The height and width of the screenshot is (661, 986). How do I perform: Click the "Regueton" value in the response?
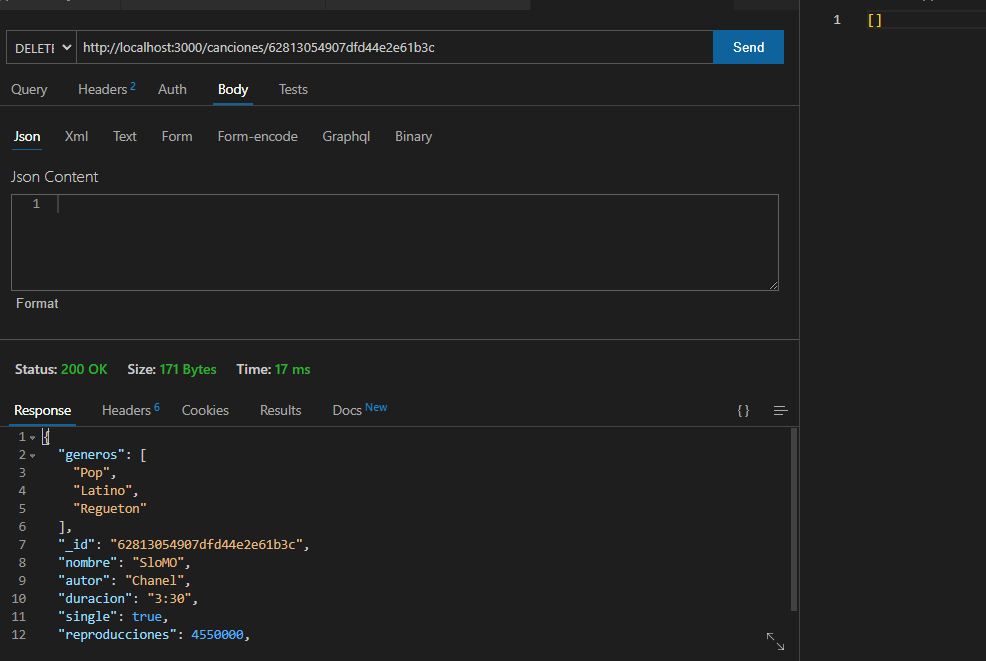click(x=109, y=508)
